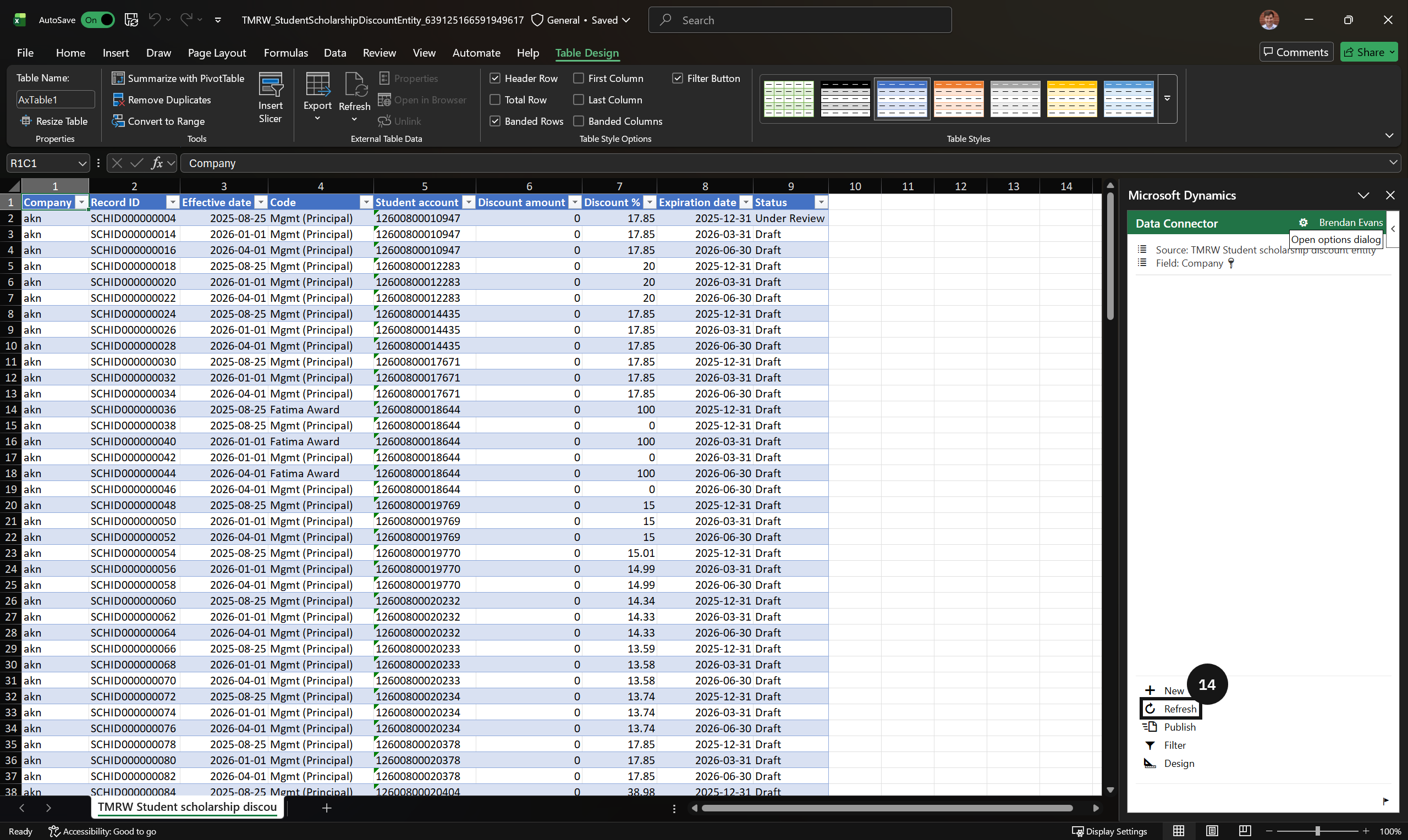Apply the orange table style swatch
This screenshot has height=840, width=1408.
pyautogui.click(x=958, y=98)
